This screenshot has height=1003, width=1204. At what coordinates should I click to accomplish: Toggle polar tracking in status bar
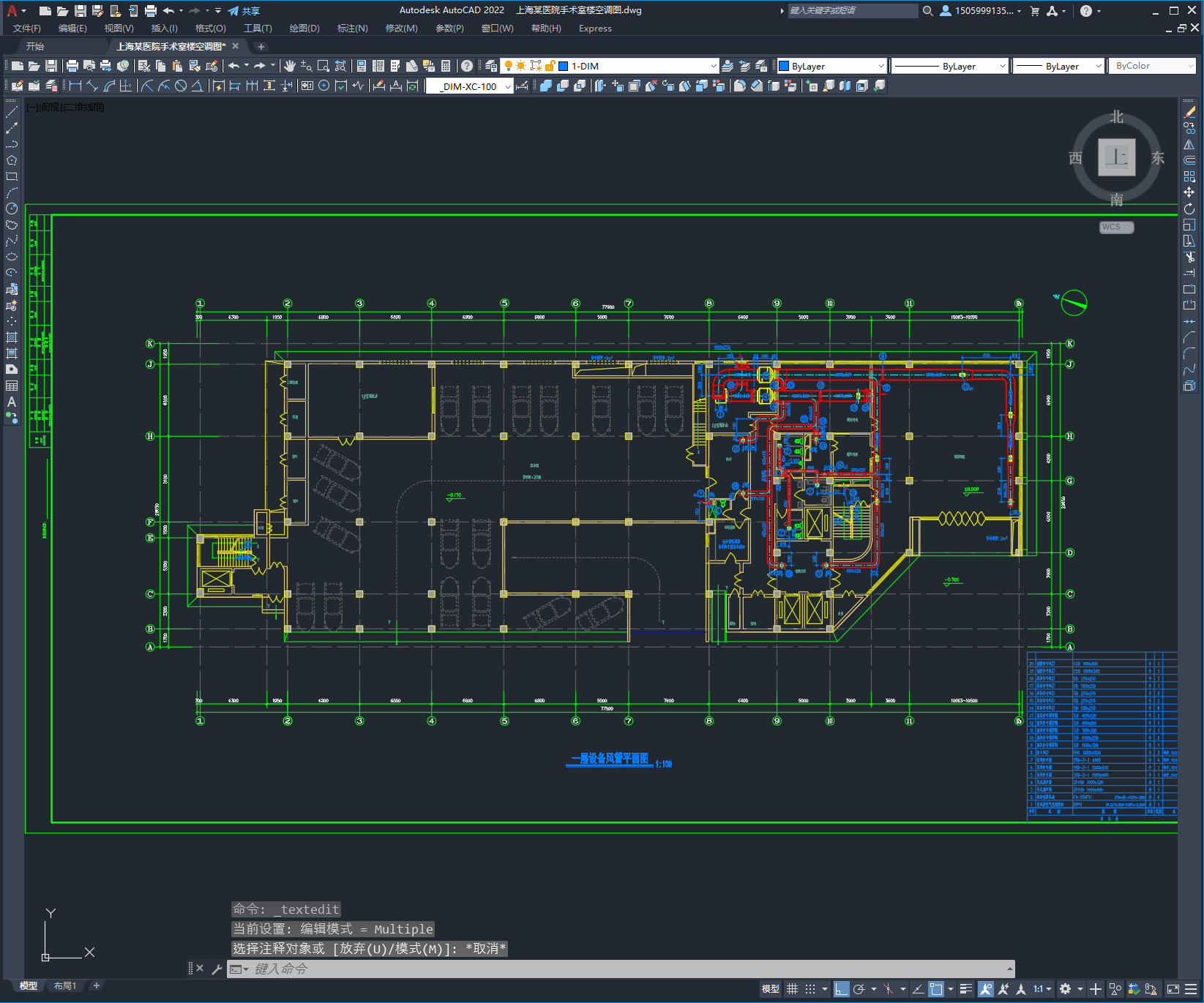(859, 989)
